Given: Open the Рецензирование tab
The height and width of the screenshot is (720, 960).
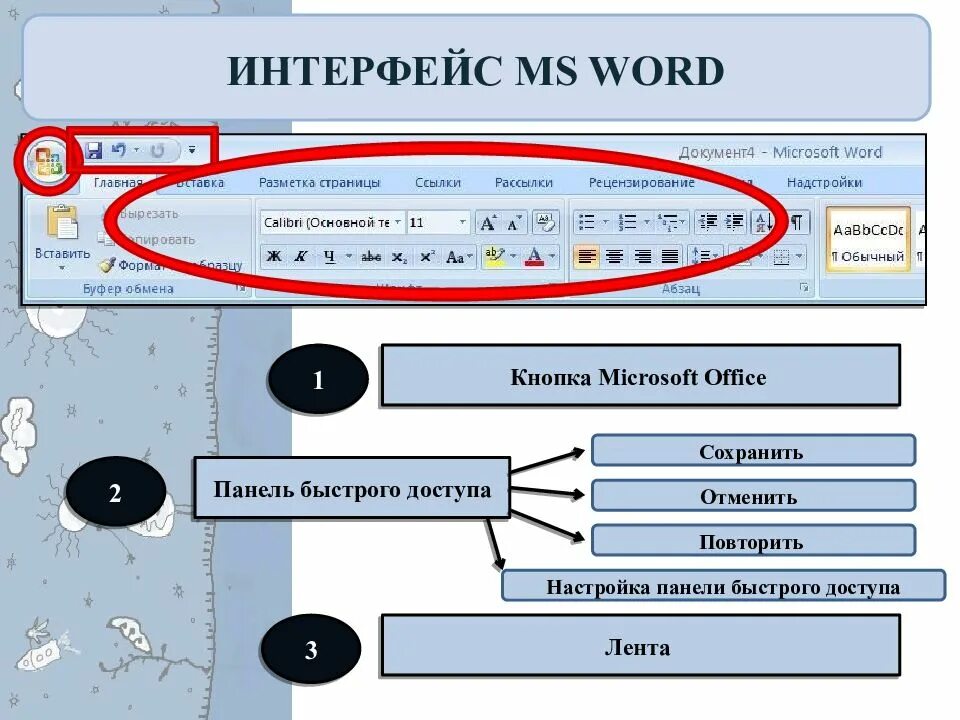Looking at the screenshot, I should (641, 182).
